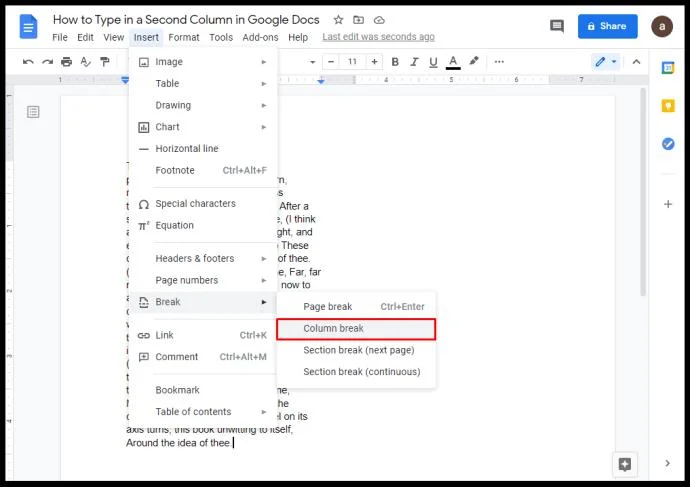Open the More toolbar options ellipsis

(499, 62)
